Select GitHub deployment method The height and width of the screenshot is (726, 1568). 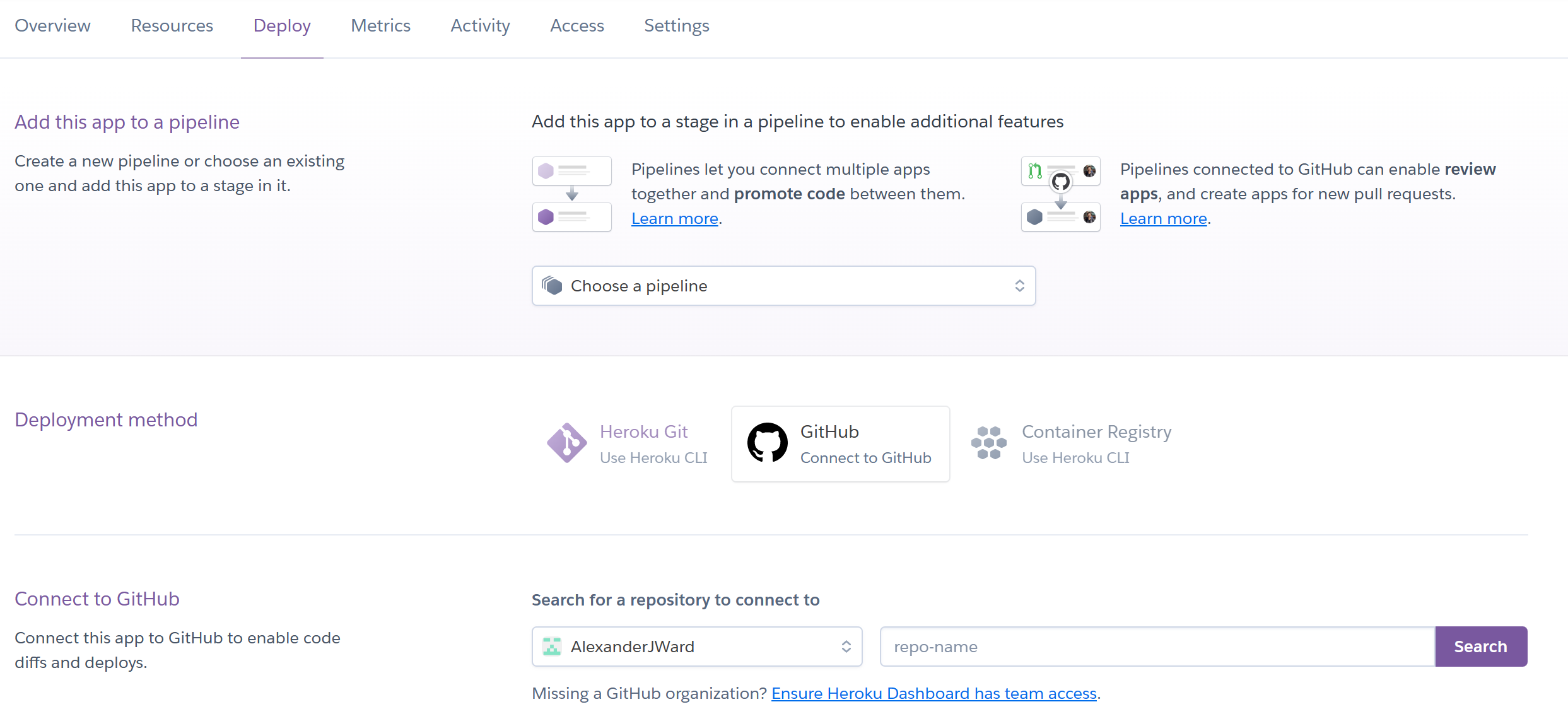coord(840,443)
